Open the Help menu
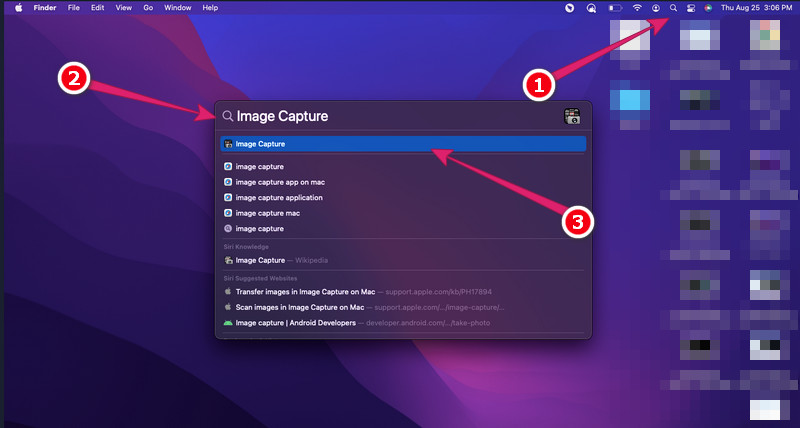 (210, 8)
